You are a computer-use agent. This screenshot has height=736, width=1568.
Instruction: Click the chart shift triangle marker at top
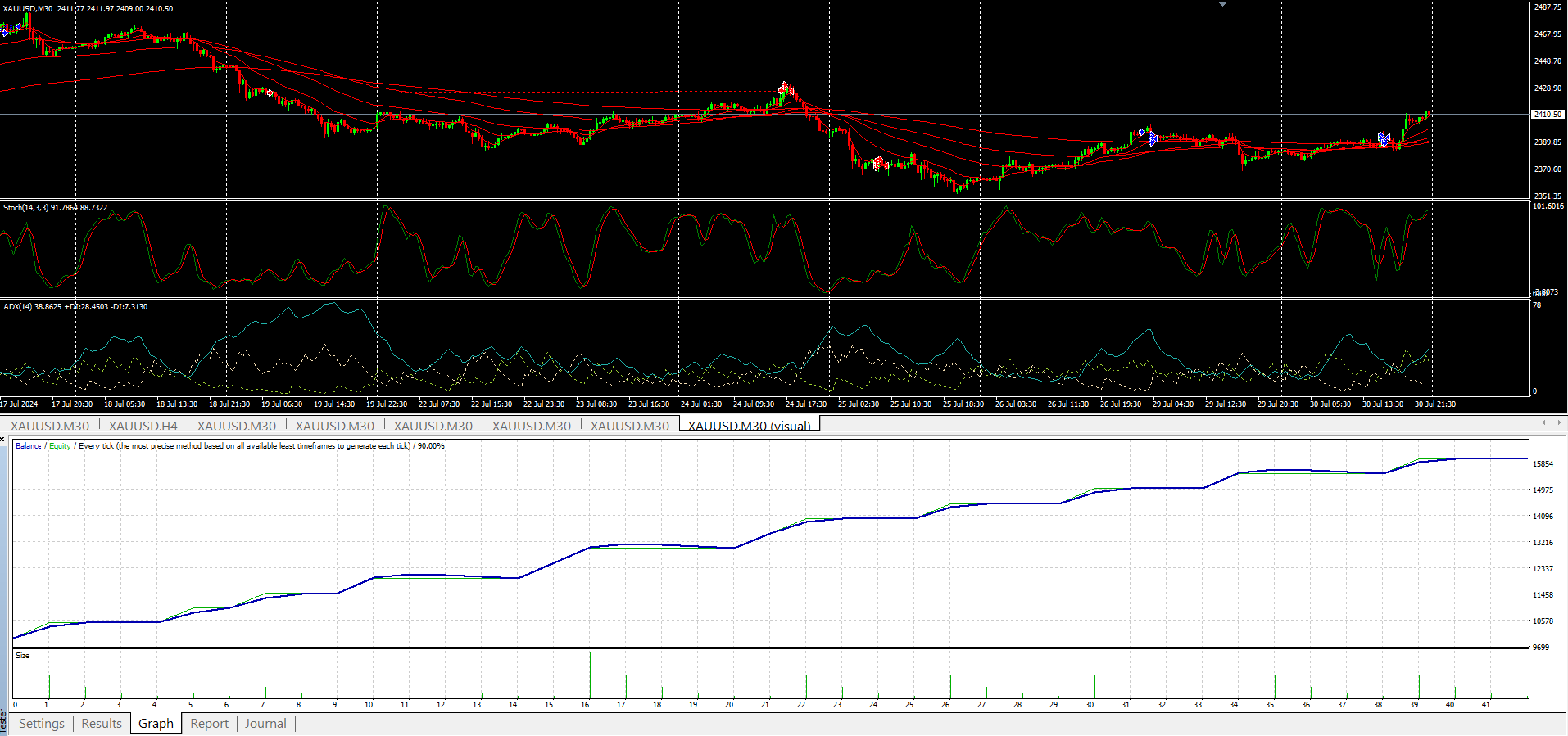1222,5
